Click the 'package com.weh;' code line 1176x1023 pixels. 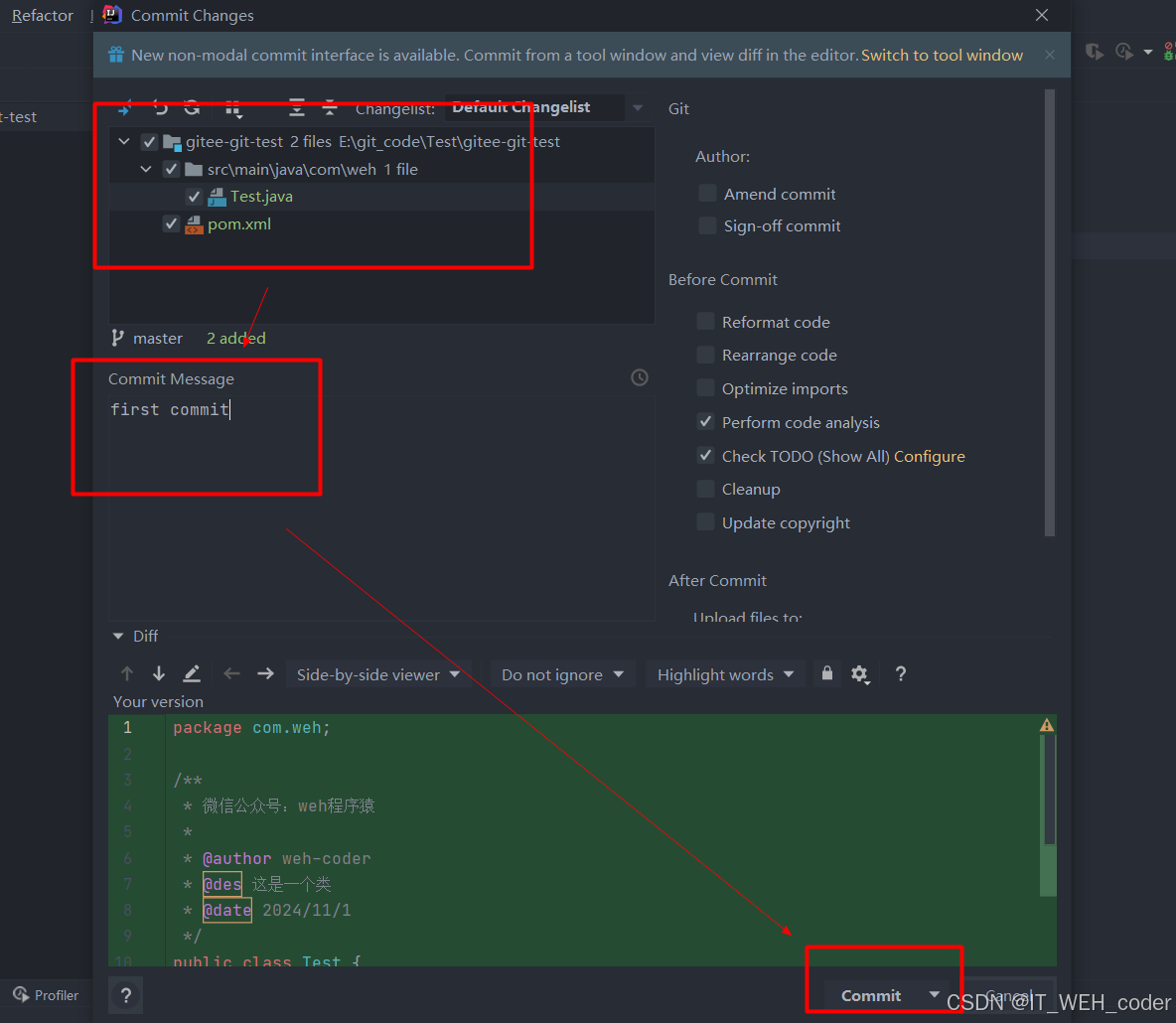tap(251, 727)
